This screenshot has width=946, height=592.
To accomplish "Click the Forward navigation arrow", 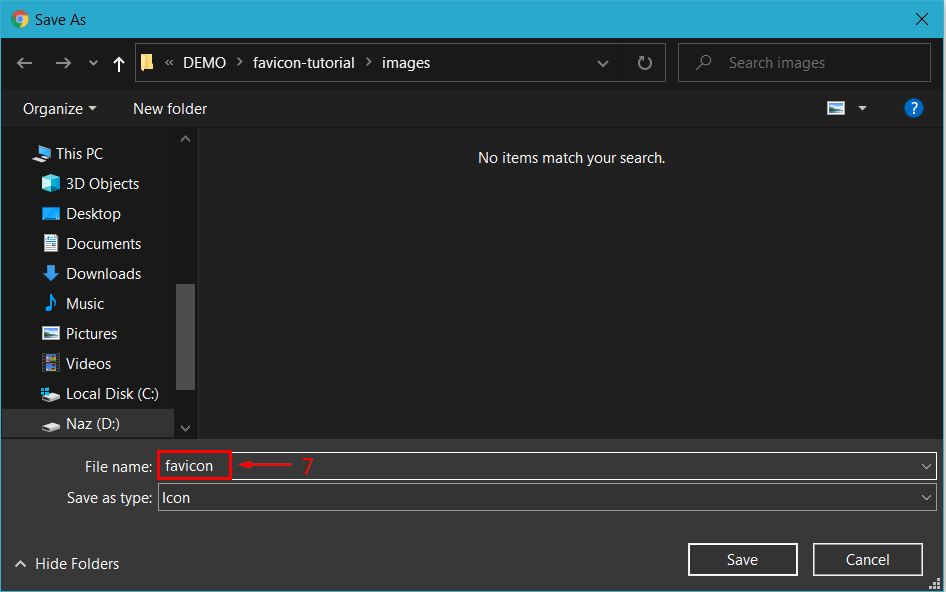I will [63, 63].
